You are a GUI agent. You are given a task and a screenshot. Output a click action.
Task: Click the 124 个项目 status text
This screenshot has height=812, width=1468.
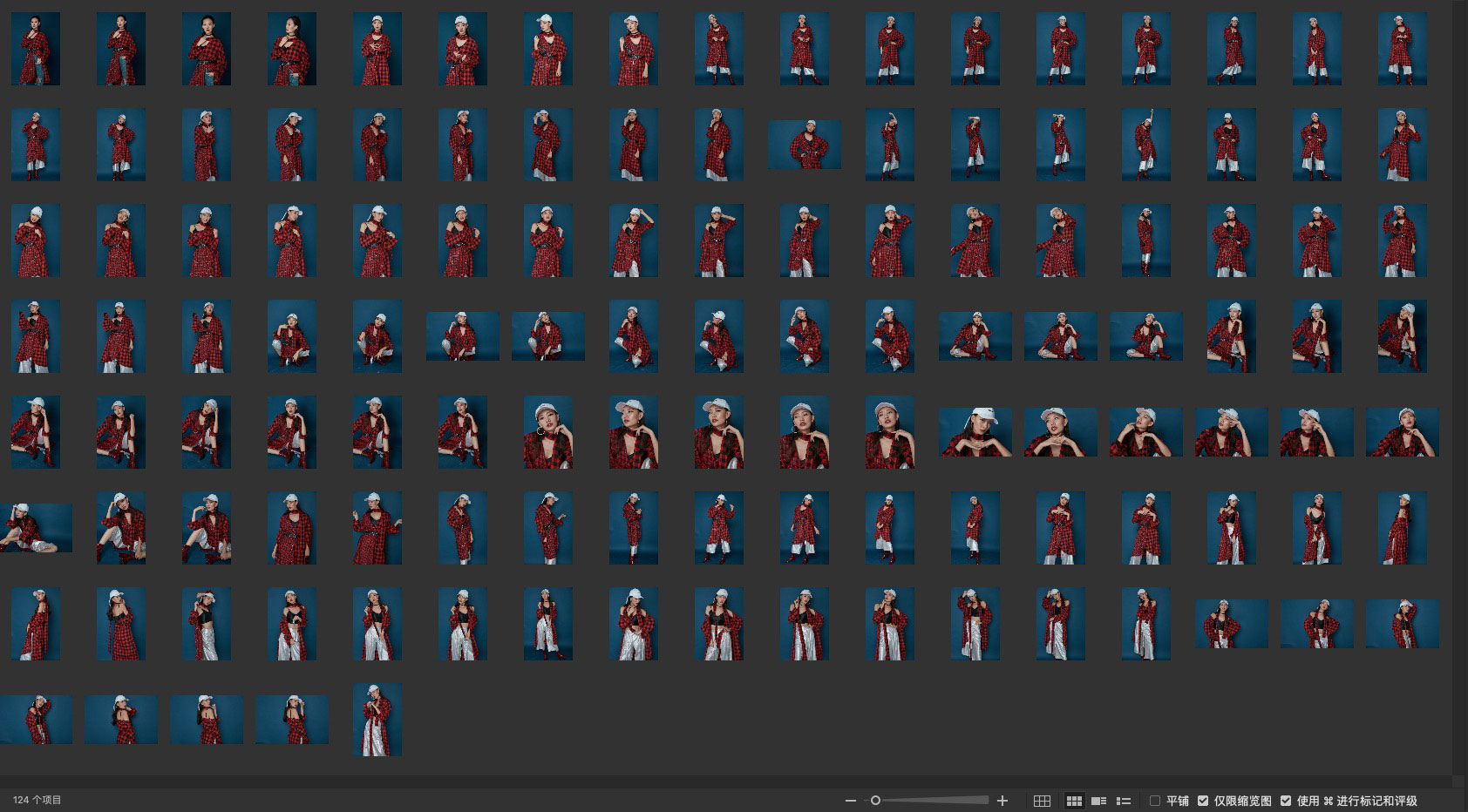coord(37,800)
